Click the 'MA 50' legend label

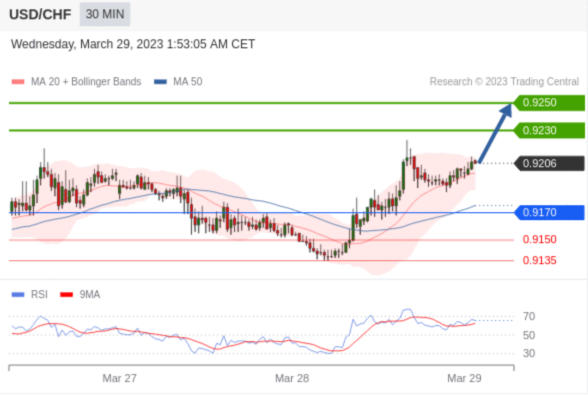point(188,82)
